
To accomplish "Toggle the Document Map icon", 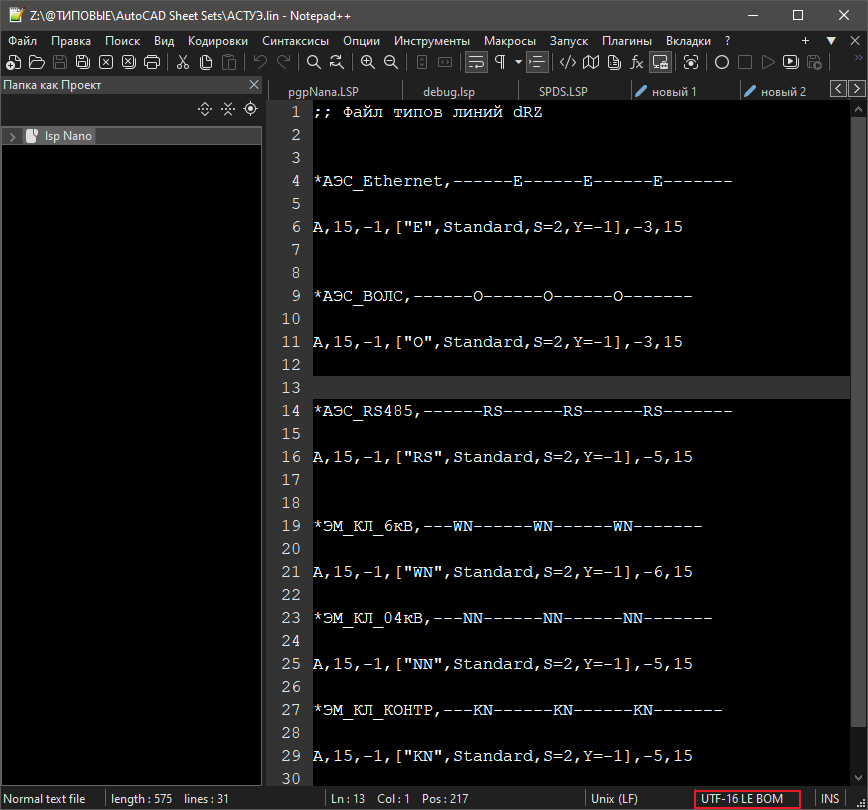I will coord(591,62).
